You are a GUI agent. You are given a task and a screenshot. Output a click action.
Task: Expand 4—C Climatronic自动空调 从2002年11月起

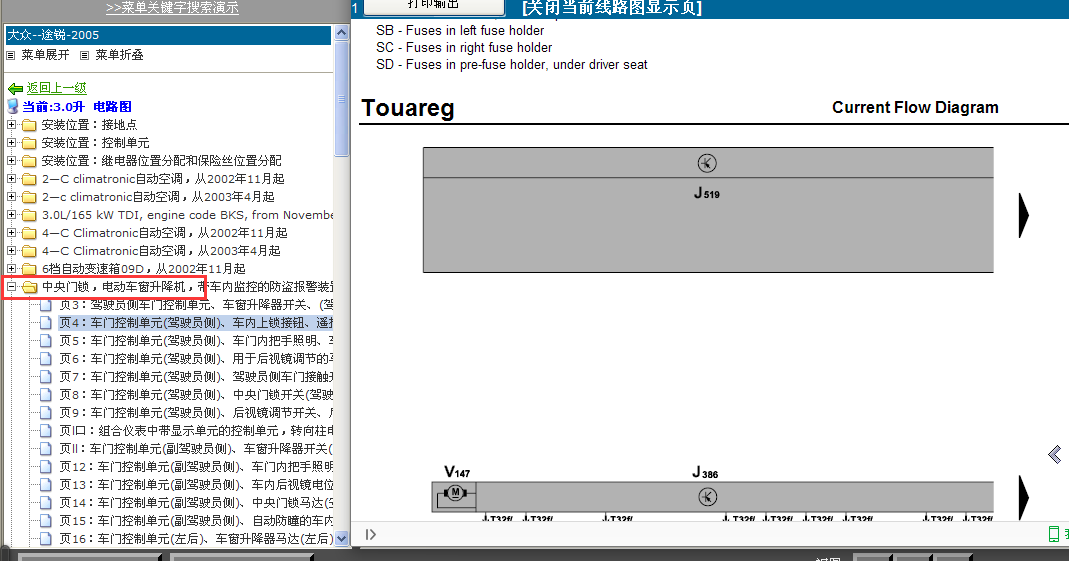tap(11, 232)
